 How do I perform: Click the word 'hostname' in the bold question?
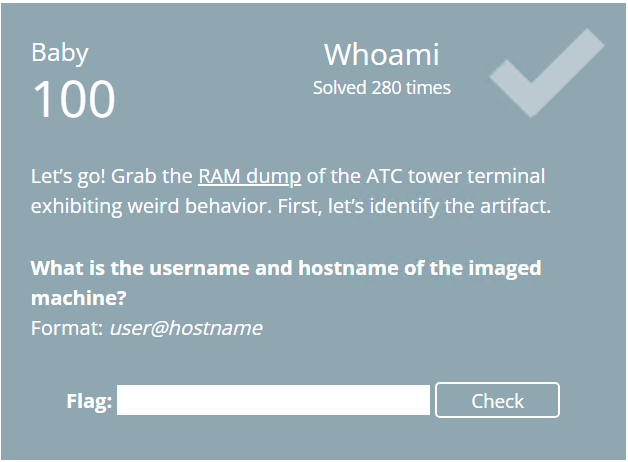(348, 268)
